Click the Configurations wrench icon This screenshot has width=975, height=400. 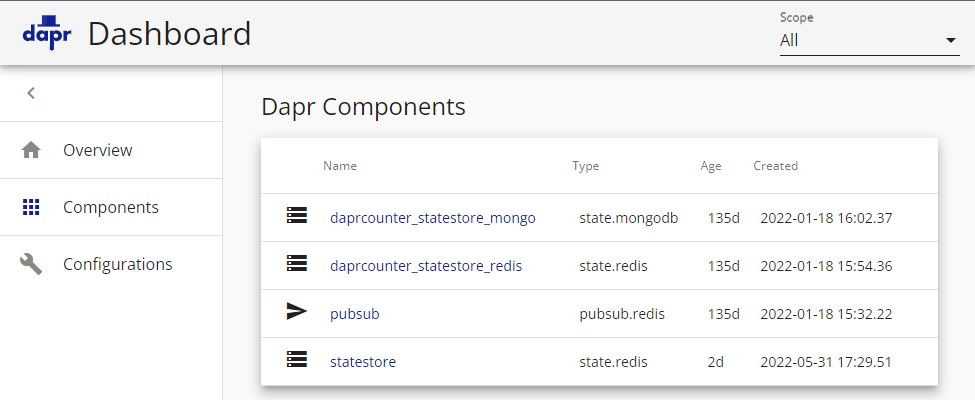pos(31,264)
